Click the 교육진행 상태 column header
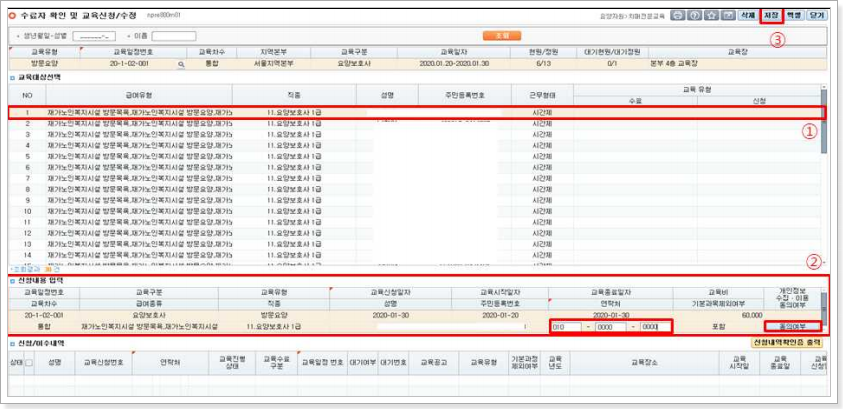The height and width of the screenshot is (409, 843). coord(232,363)
